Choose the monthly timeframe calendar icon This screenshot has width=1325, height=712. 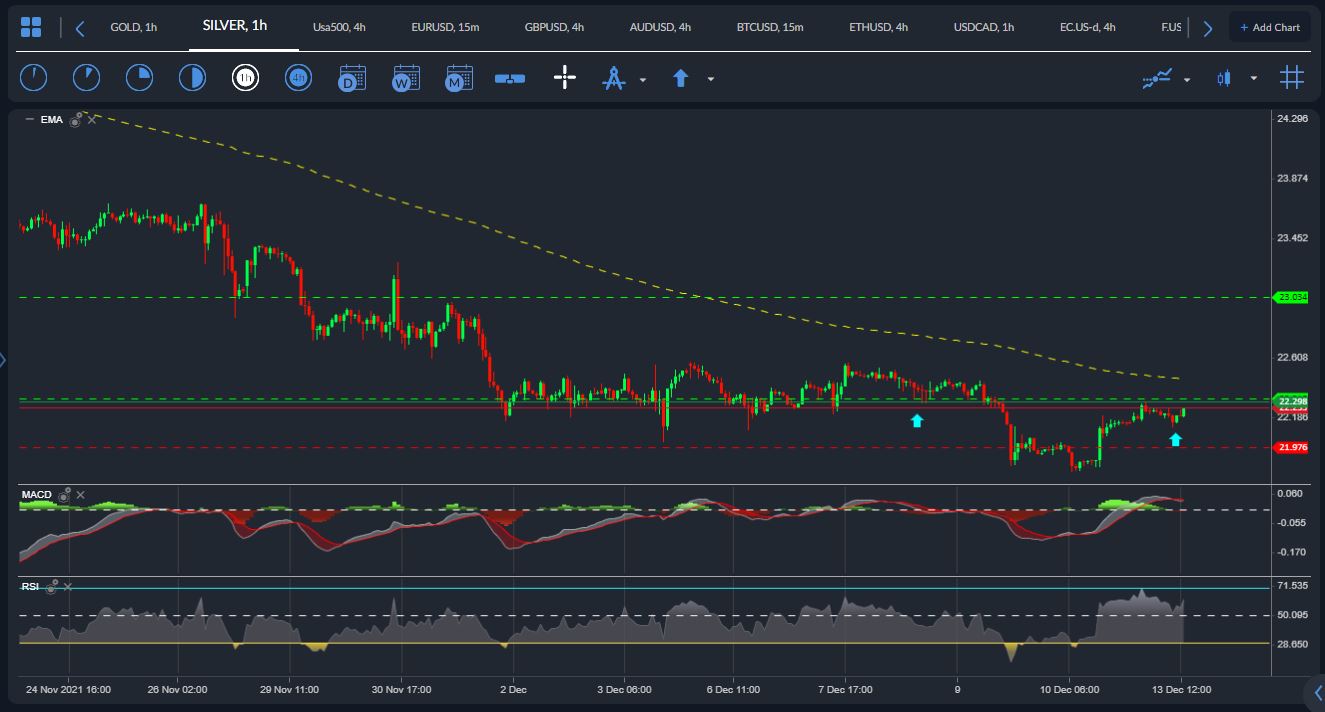pos(459,78)
